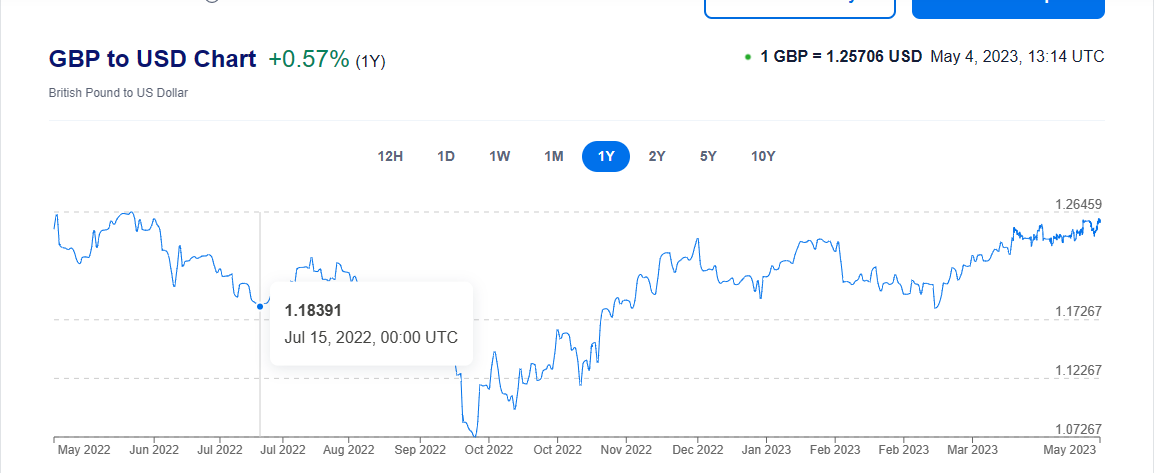Switch to the 2Y chart view
The width and height of the screenshot is (1154, 473).
[657, 156]
